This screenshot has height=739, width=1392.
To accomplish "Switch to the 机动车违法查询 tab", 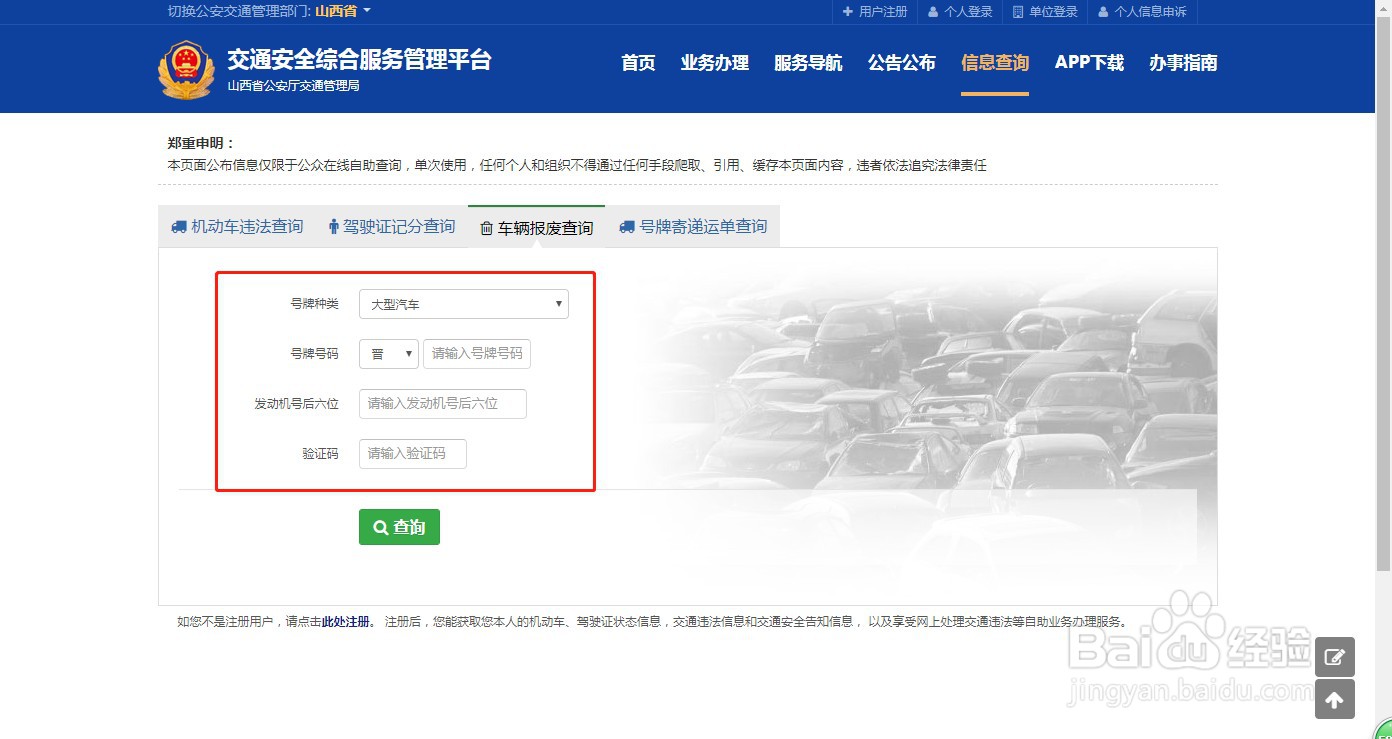I will click(237, 227).
